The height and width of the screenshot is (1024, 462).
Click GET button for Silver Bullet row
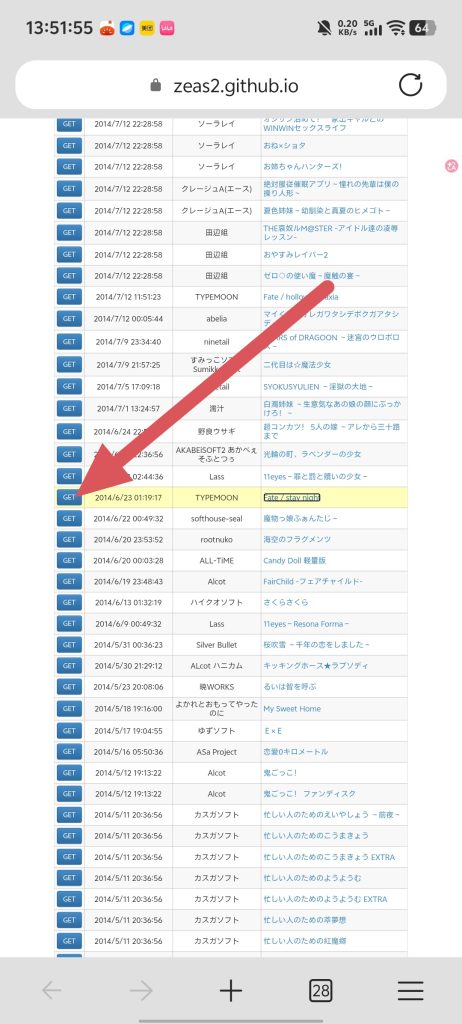tap(69, 645)
